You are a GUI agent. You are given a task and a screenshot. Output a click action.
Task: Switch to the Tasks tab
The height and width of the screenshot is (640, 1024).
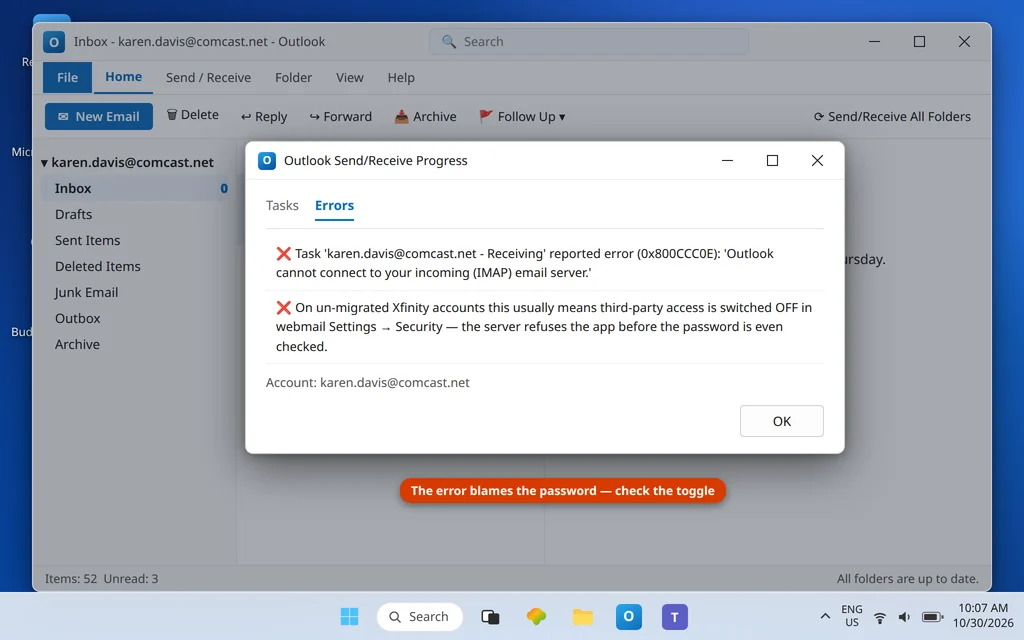pos(282,205)
